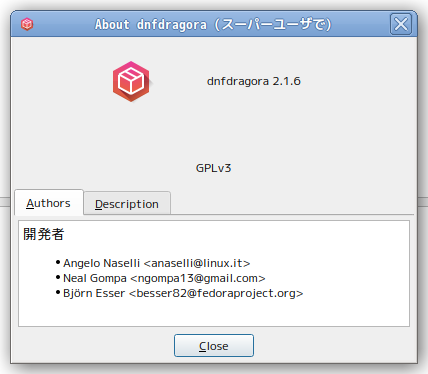Select Björn Esser author entry

(183, 293)
